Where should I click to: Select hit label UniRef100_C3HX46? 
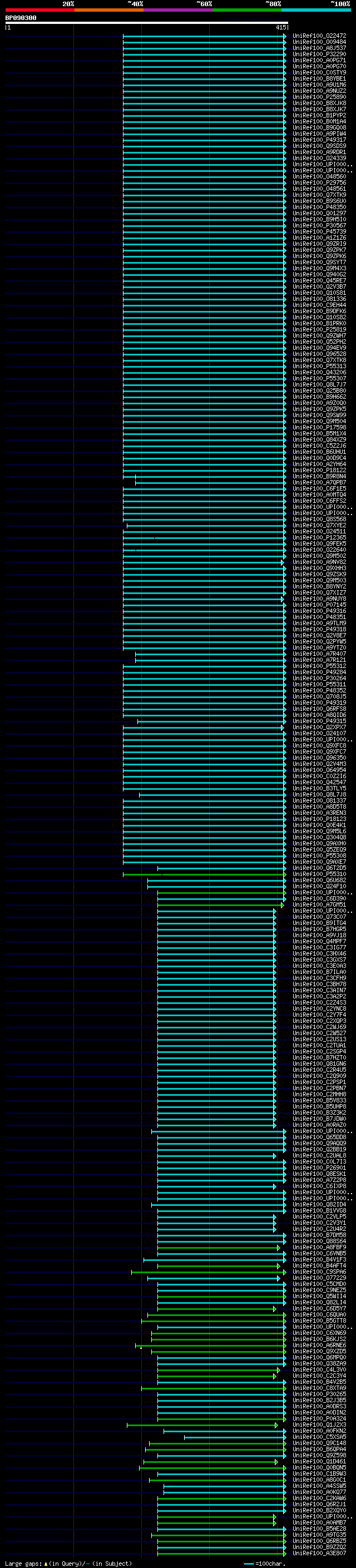[319, 954]
